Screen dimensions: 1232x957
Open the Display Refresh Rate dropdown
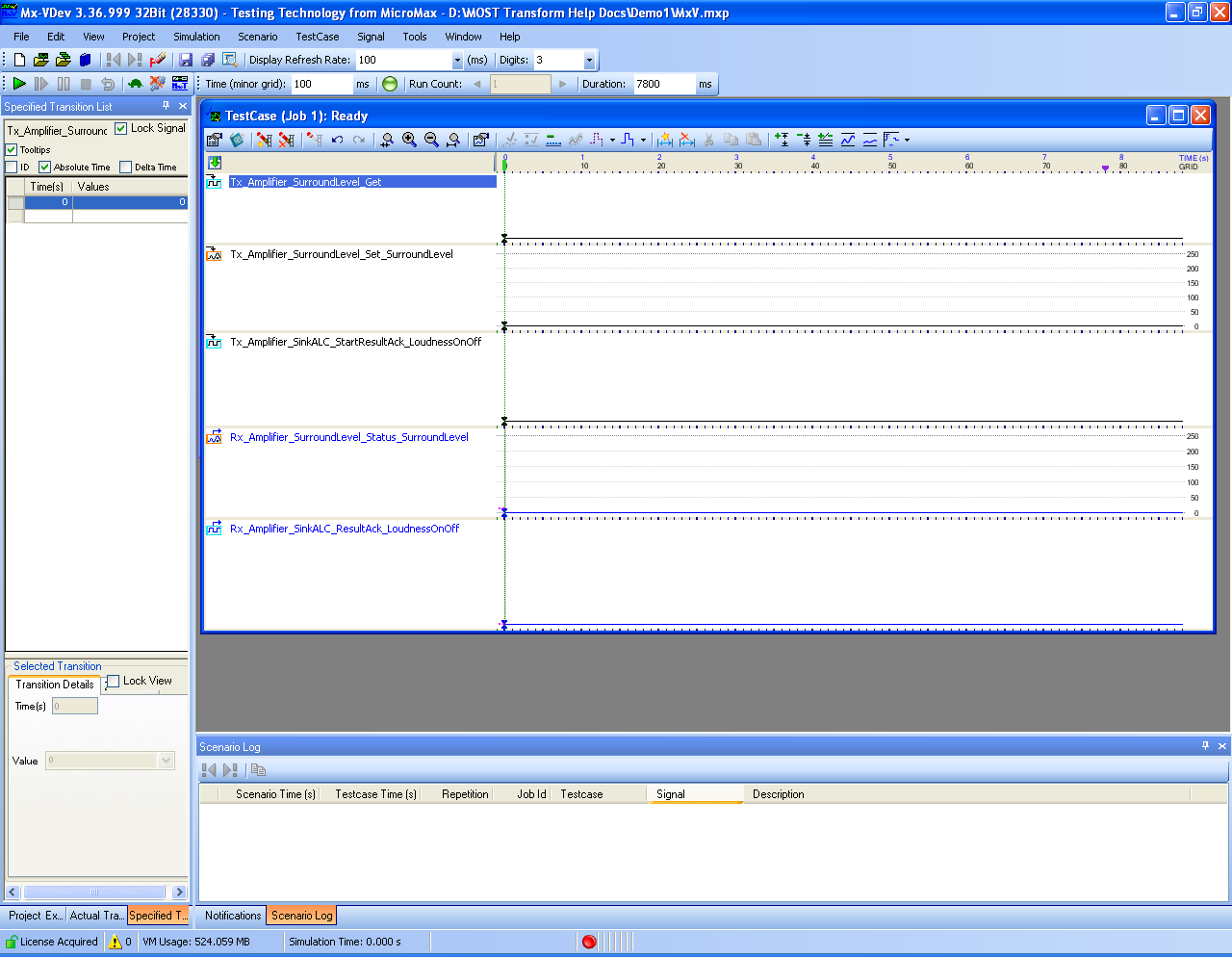[457, 60]
